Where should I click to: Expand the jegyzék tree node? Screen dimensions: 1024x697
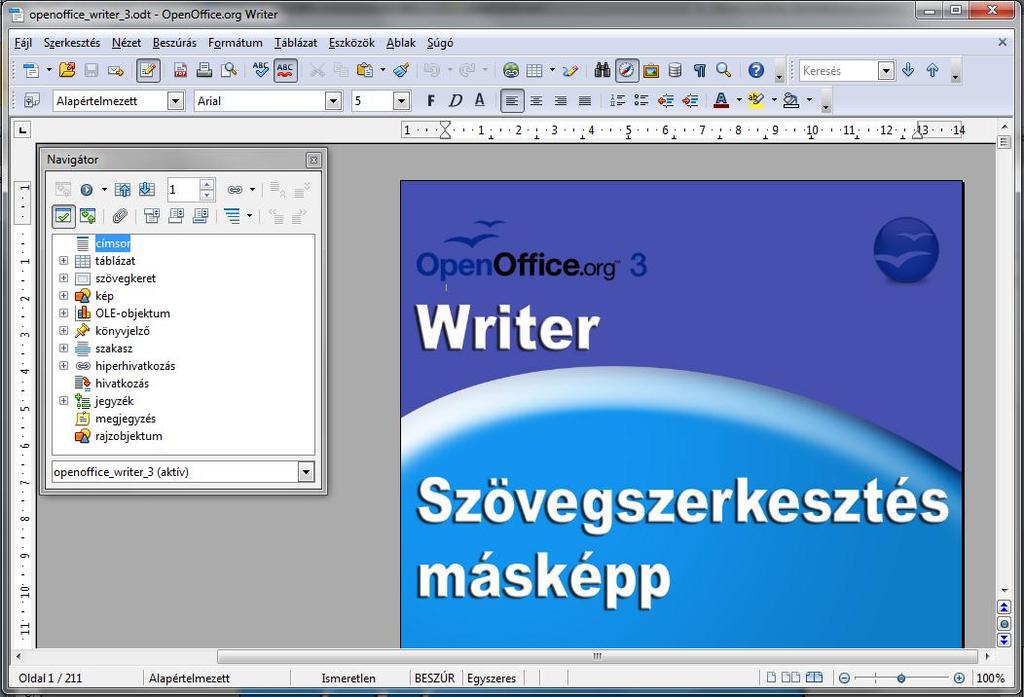click(x=63, y=400)
